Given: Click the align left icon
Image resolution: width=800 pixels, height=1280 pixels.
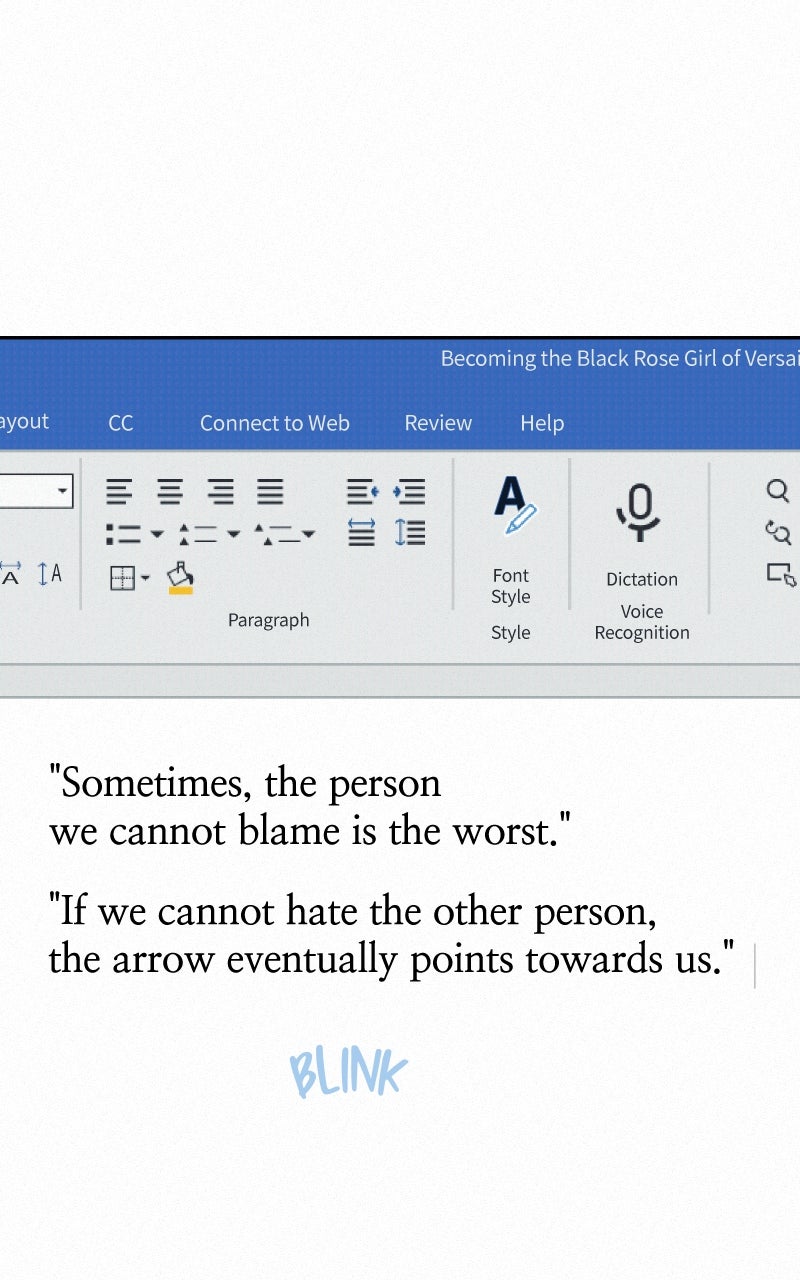Looking at the screenshot, I should pyautogui.click(x=120, y=491).
